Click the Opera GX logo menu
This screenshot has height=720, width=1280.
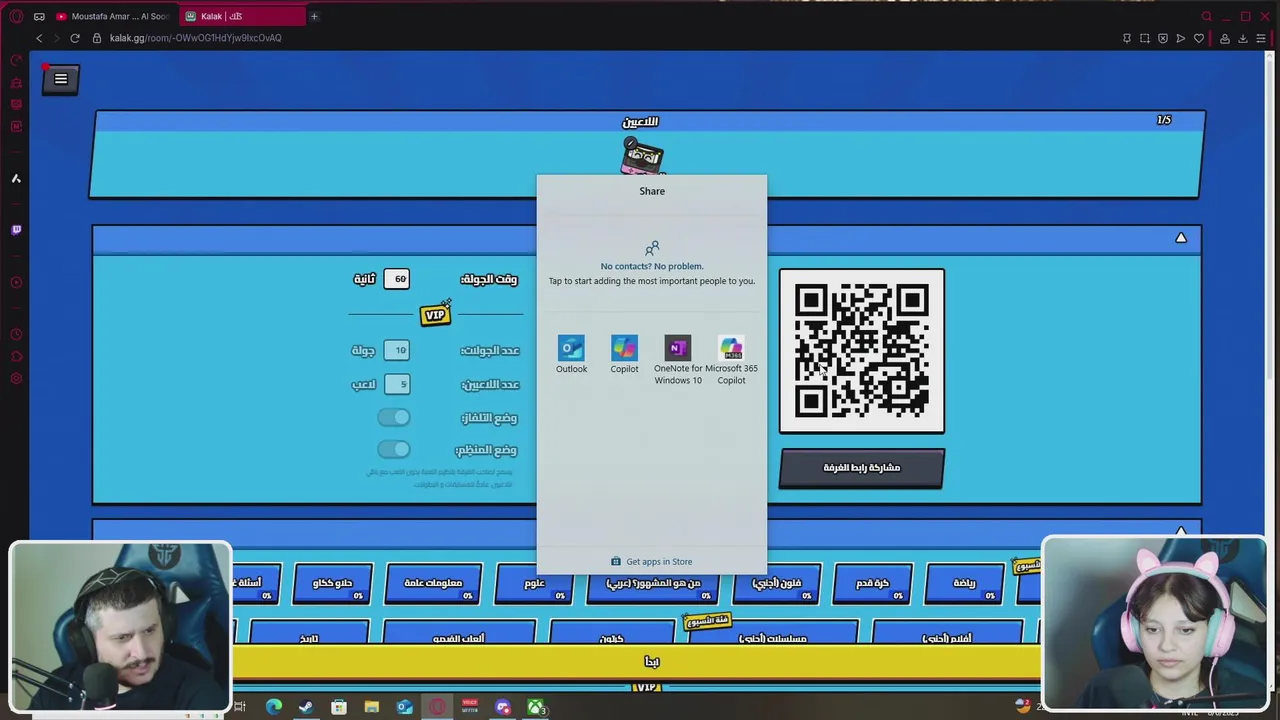pos(16,16)
